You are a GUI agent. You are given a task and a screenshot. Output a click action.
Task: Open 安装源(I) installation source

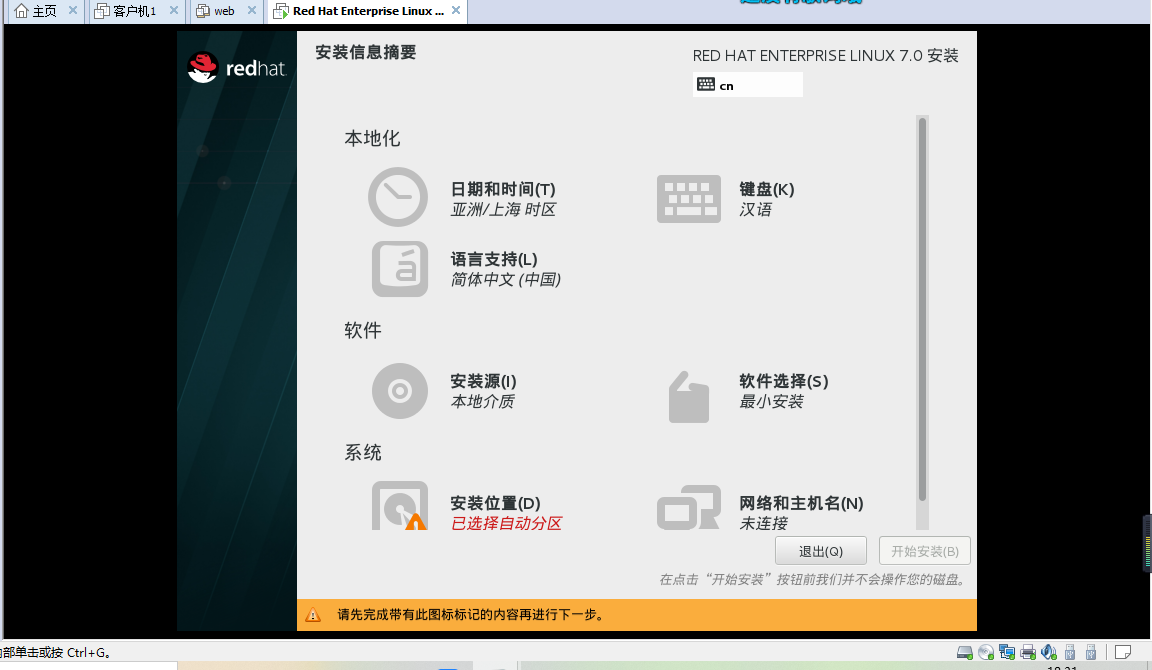tap(483, 381)
